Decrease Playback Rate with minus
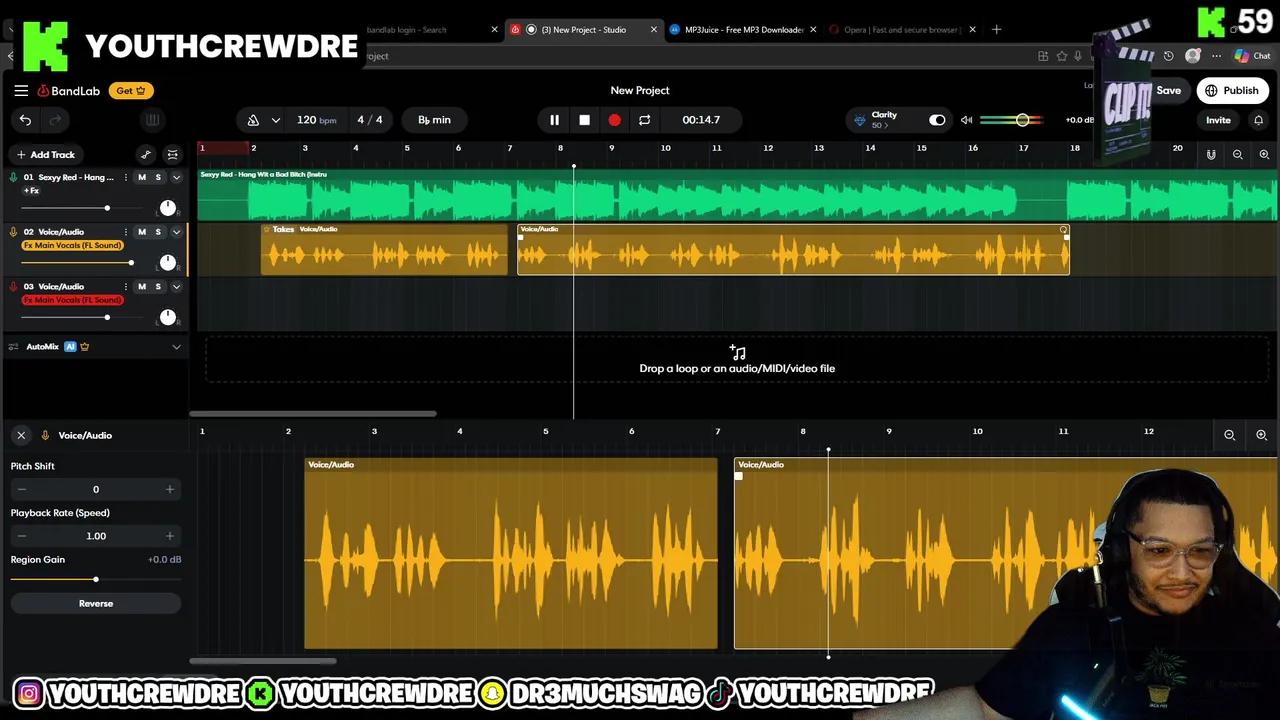The image size is (1280, 720). (x=22, y=536)
